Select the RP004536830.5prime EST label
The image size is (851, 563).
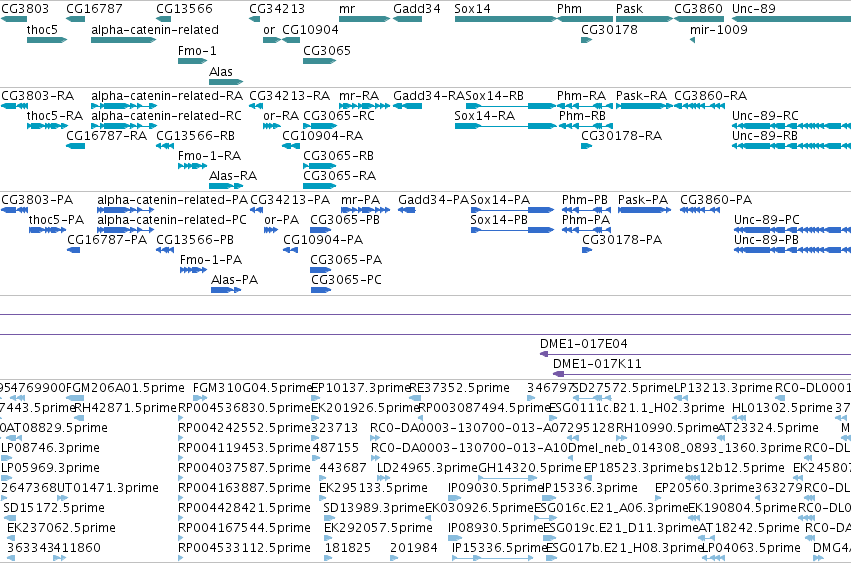pyautogui.click(x=244, y=408)
